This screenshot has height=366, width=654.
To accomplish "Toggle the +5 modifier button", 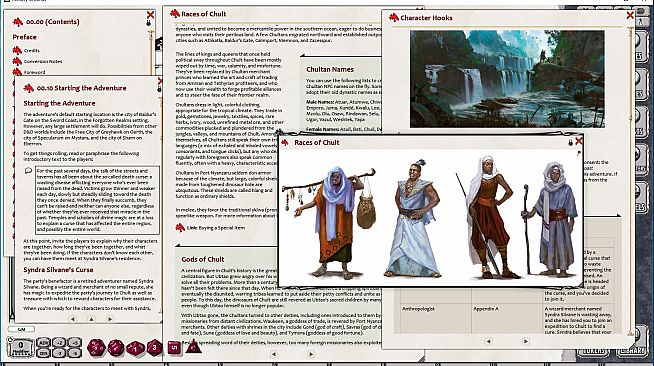I will [x=75, y=343].
